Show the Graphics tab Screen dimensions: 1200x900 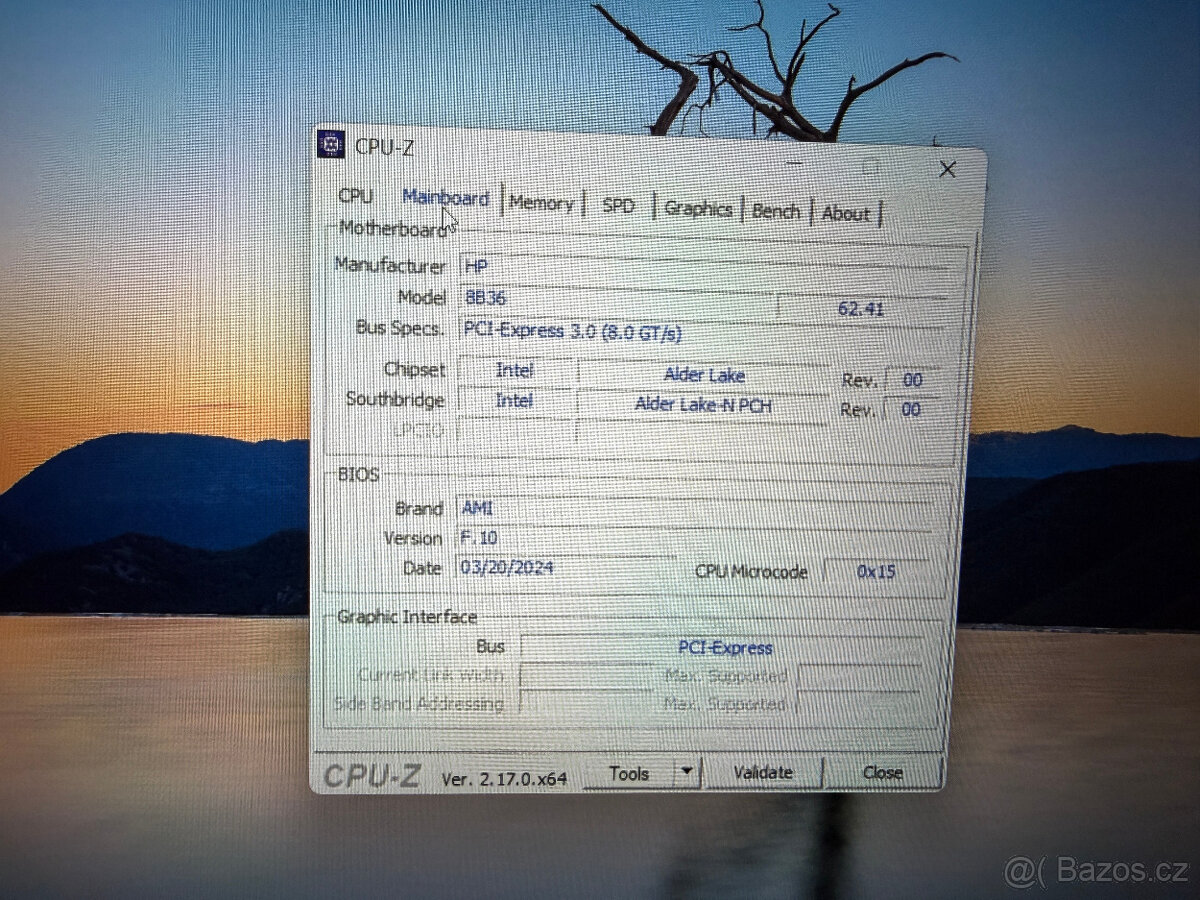[698, 208]
